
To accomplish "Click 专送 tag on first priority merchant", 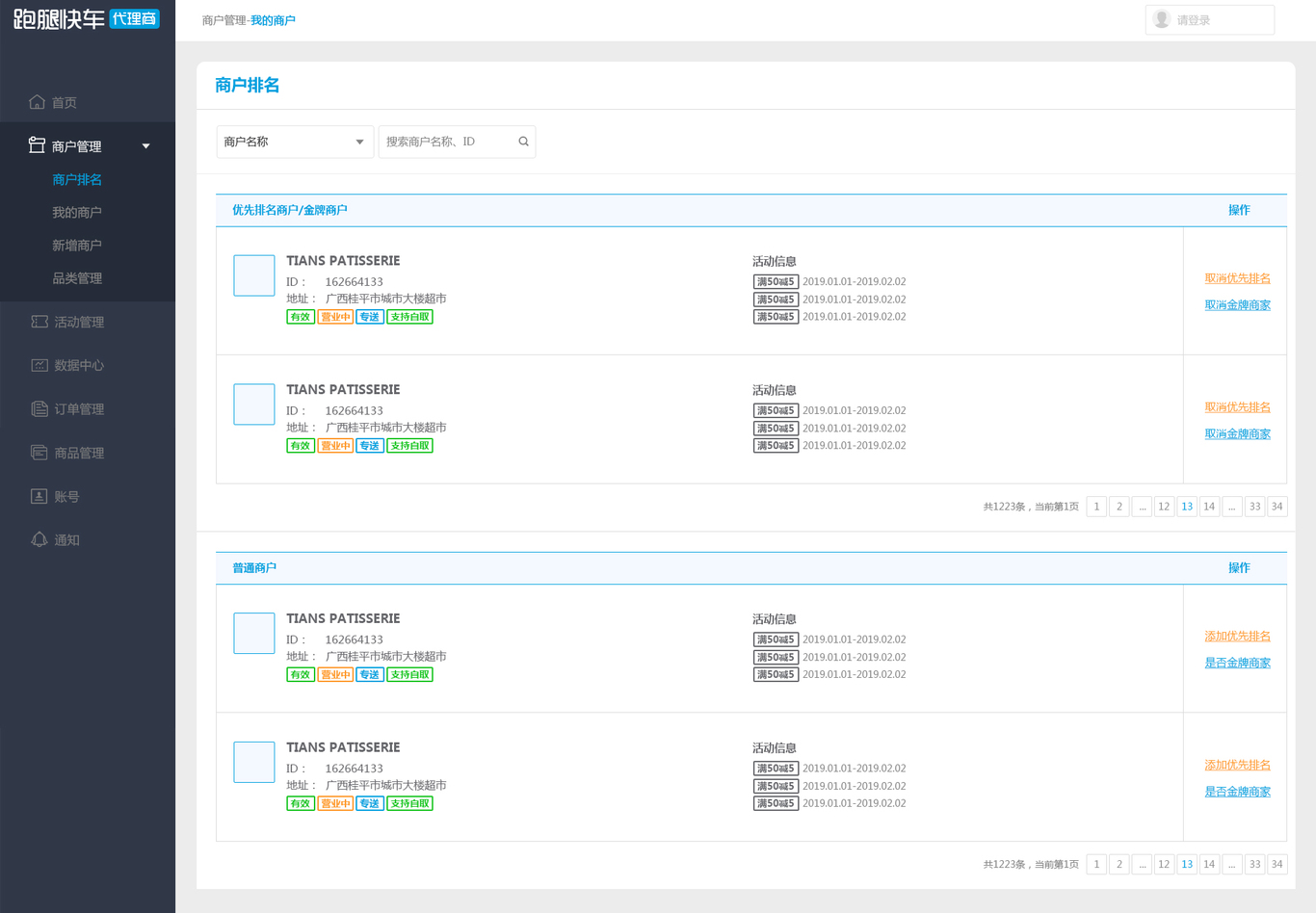I will 370,317.
